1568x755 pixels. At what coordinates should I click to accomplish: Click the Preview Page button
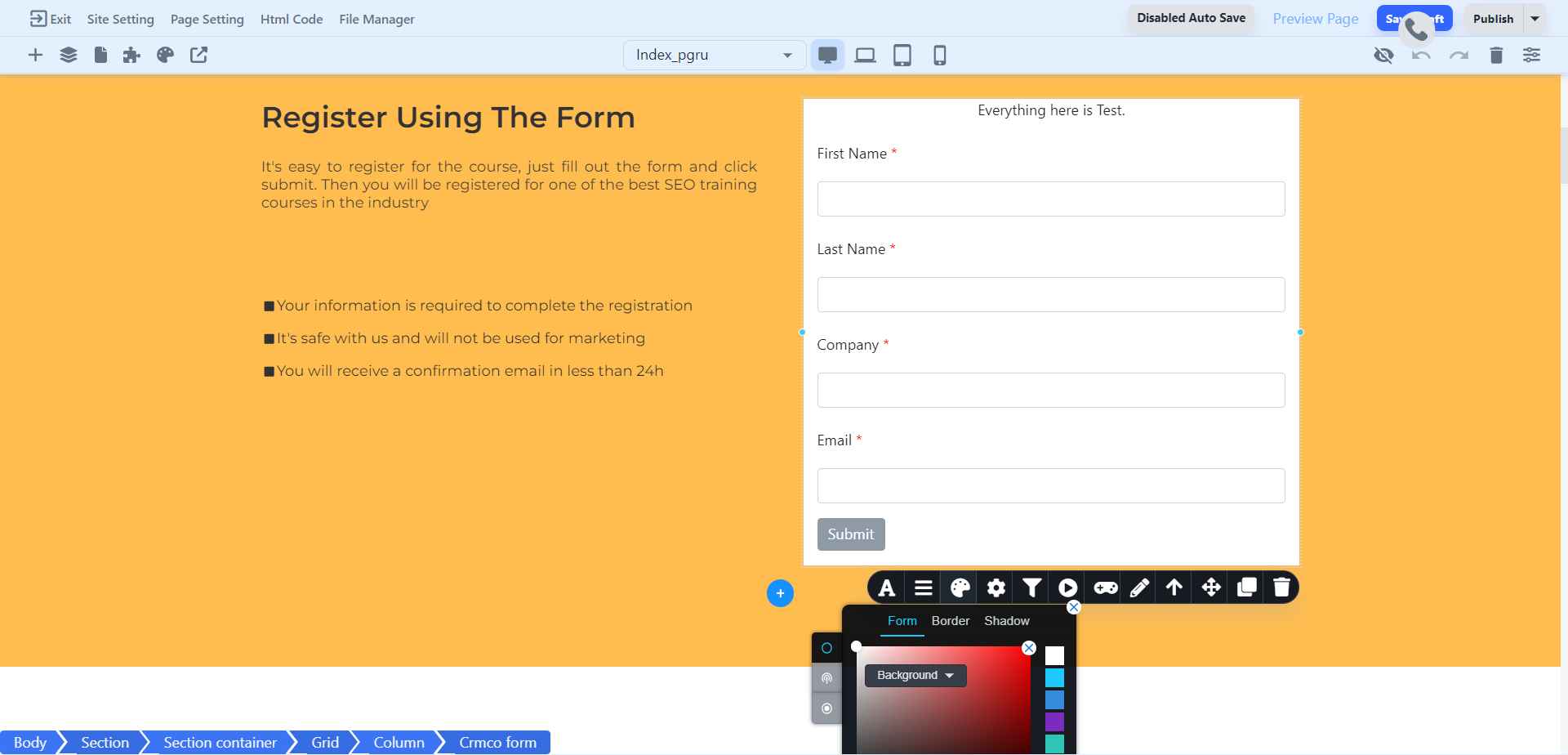pos(1314,18)
